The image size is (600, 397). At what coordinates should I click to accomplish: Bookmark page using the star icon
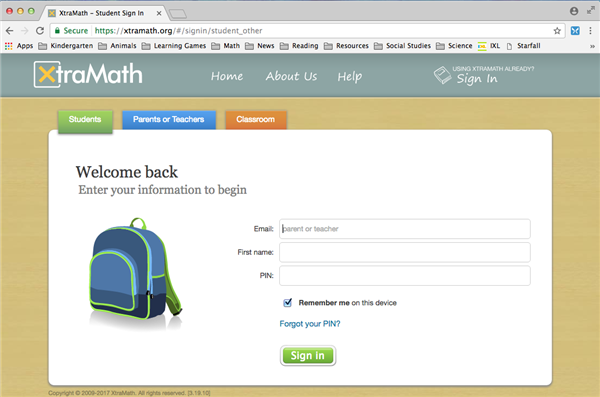557,31
